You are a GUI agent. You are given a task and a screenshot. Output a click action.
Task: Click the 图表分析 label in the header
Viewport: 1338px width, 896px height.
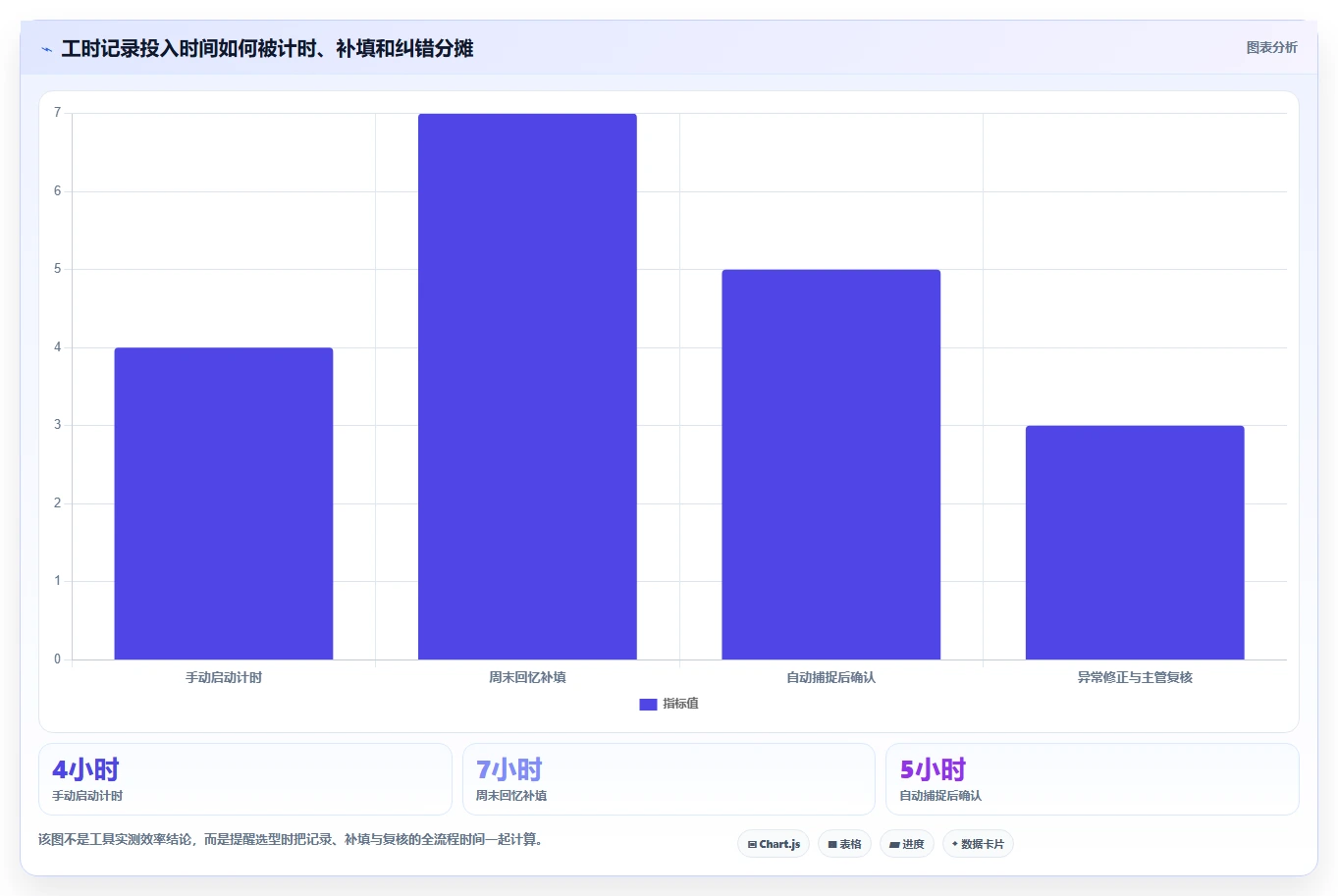coord(1271,47)
